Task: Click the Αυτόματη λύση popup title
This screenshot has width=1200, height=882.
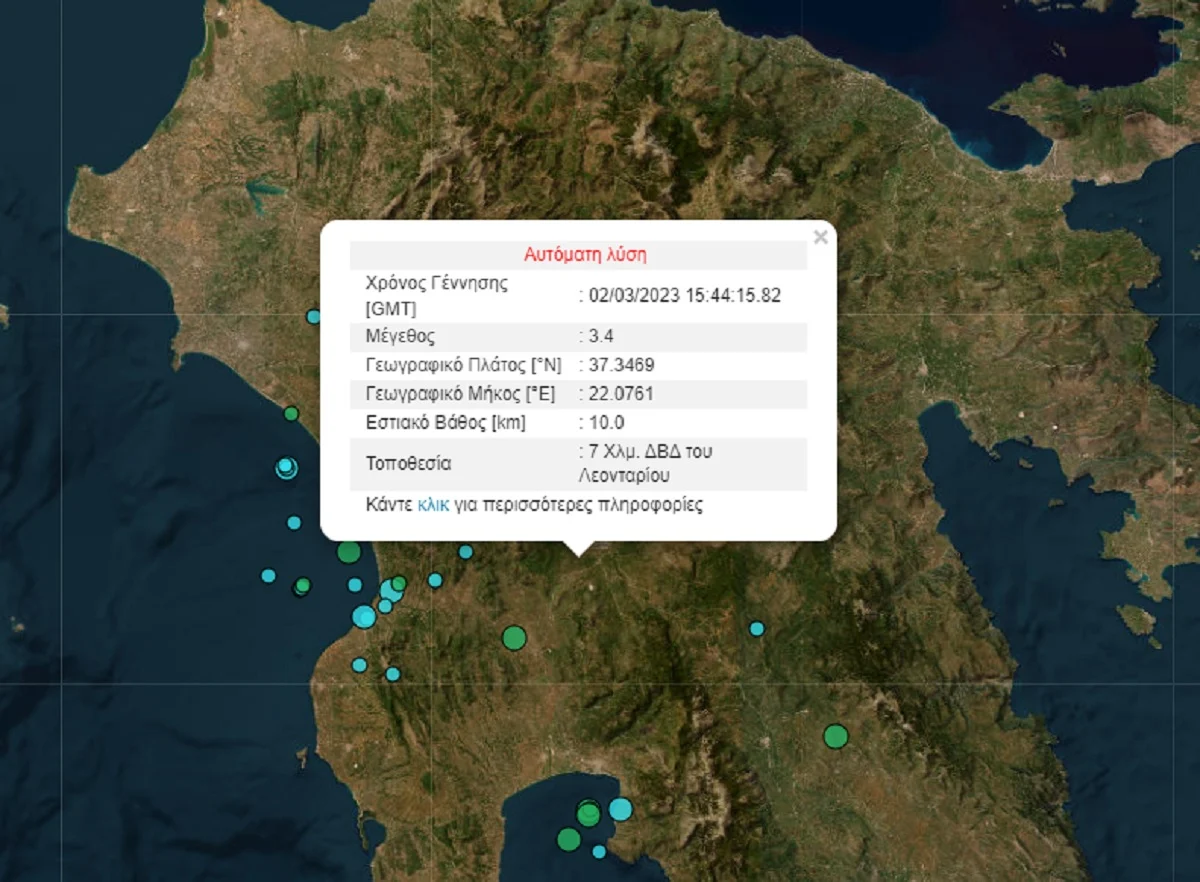Action: [585, 255]
